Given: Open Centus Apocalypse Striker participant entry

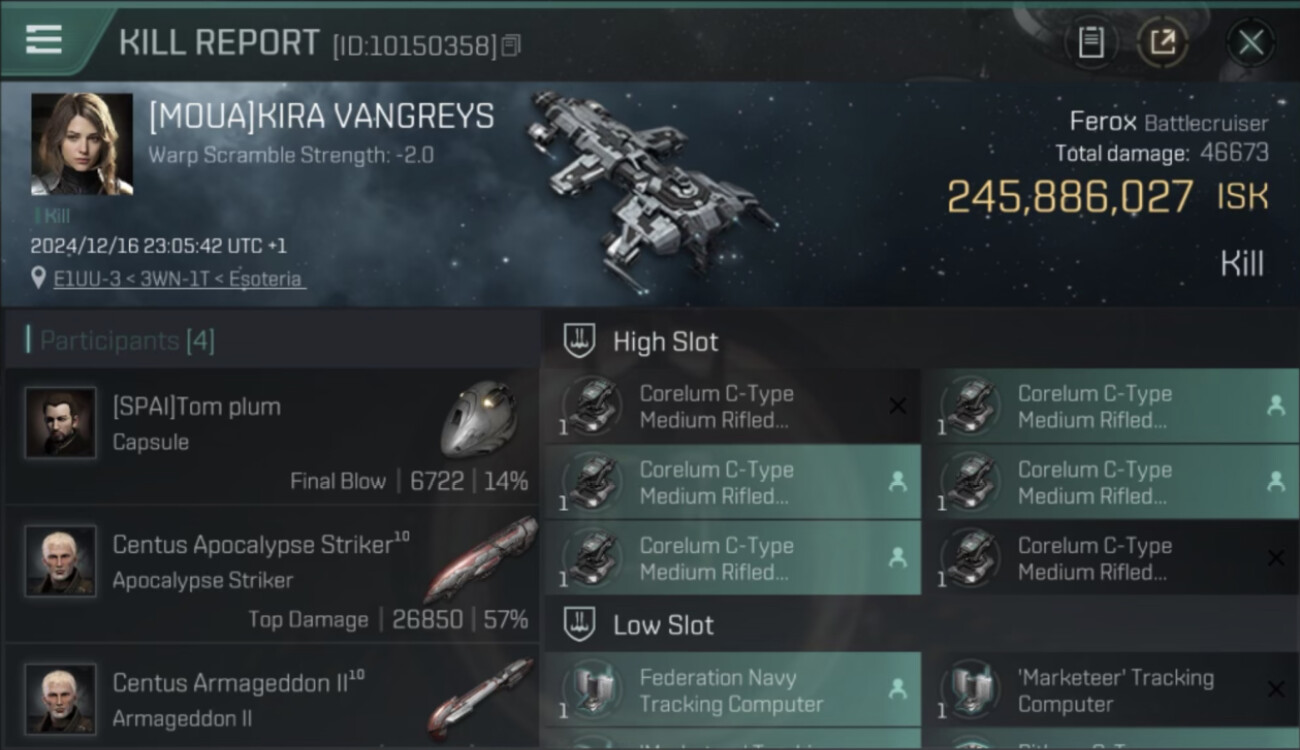Looking at the screenshot, I should (x=272, y=574).
